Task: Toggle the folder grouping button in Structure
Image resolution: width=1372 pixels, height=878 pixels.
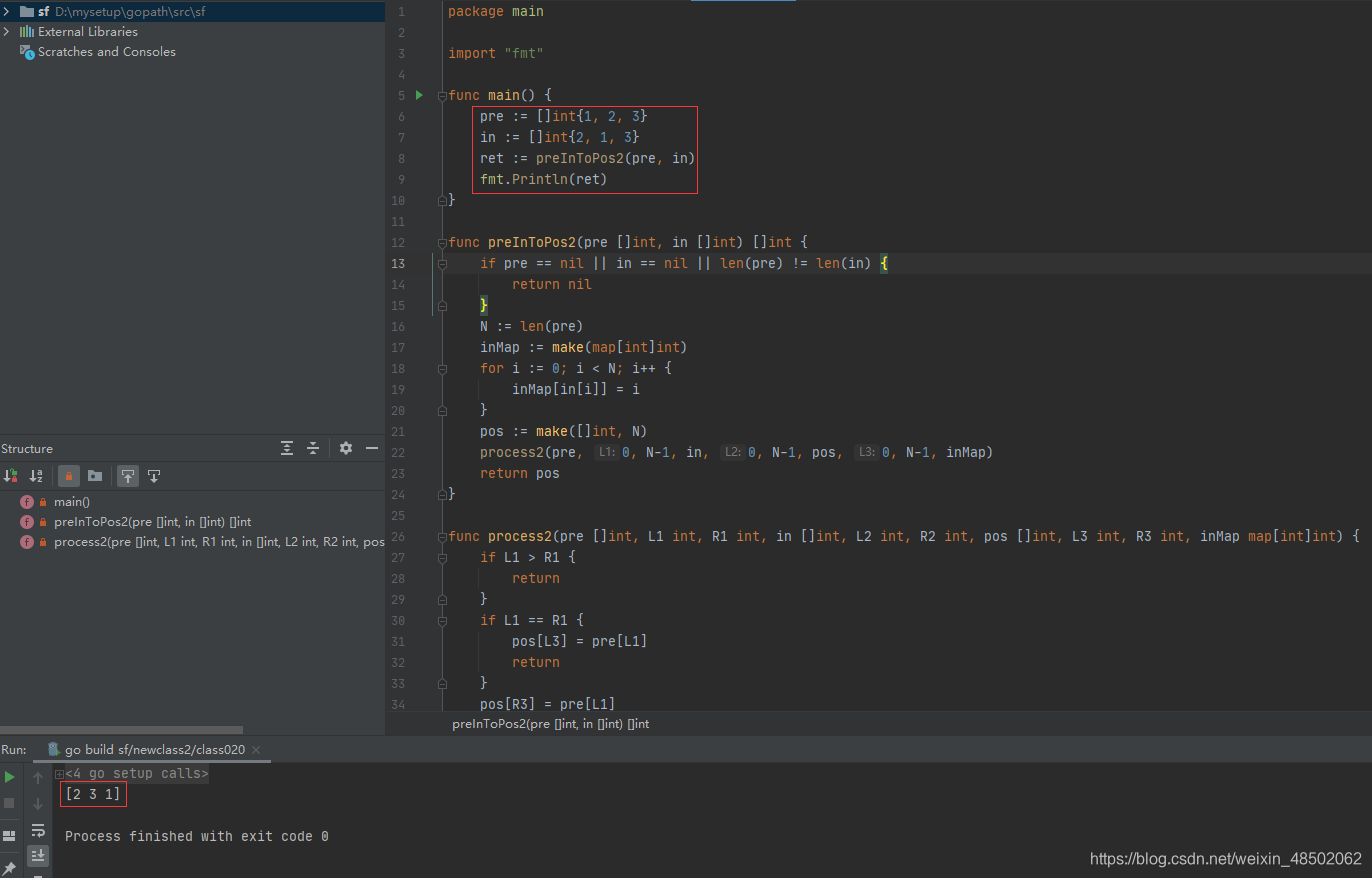Action: pos(95,476)
